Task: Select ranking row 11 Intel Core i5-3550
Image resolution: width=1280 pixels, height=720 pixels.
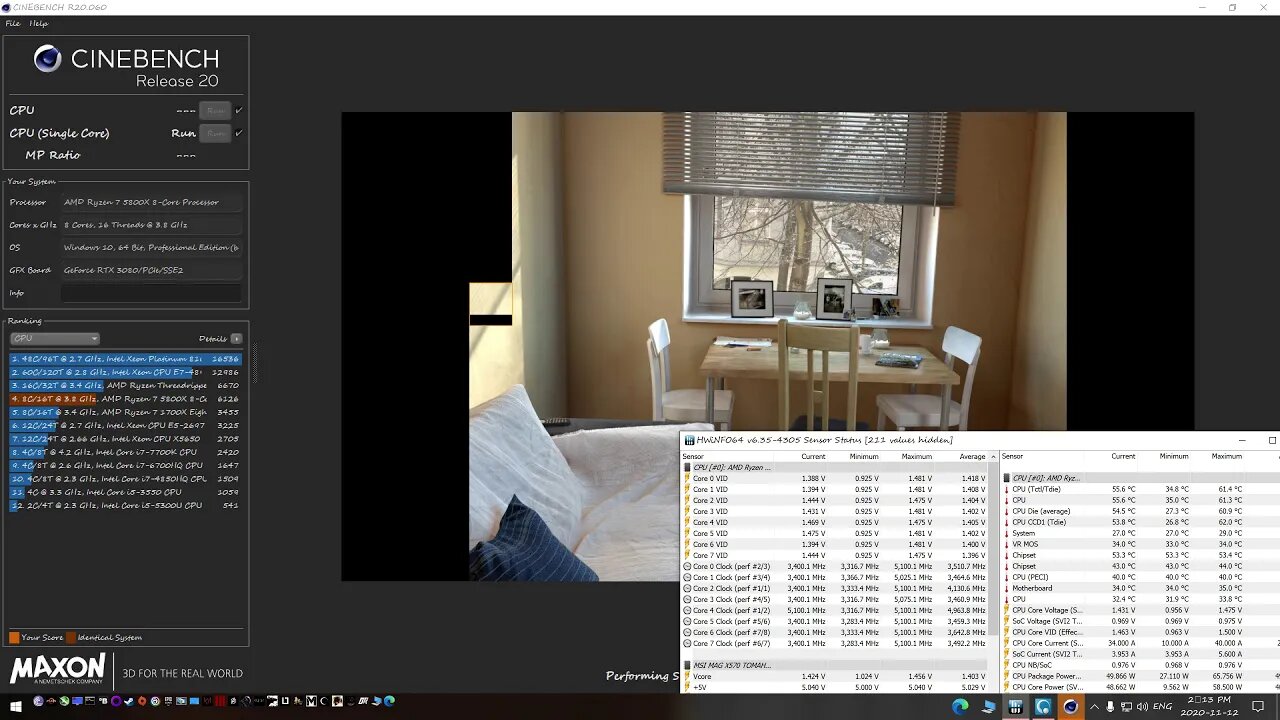Action: [125, 492]
